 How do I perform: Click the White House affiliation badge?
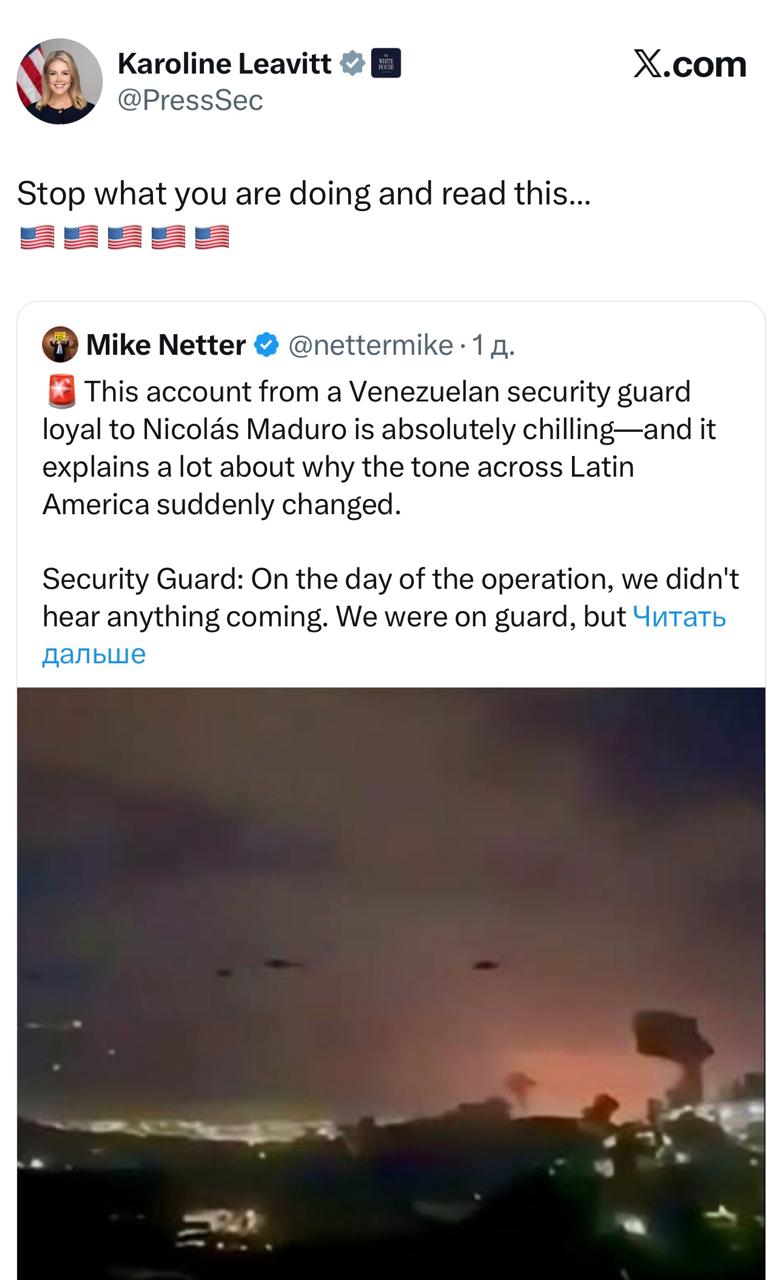pyautogui.click(x=386, y=64)
